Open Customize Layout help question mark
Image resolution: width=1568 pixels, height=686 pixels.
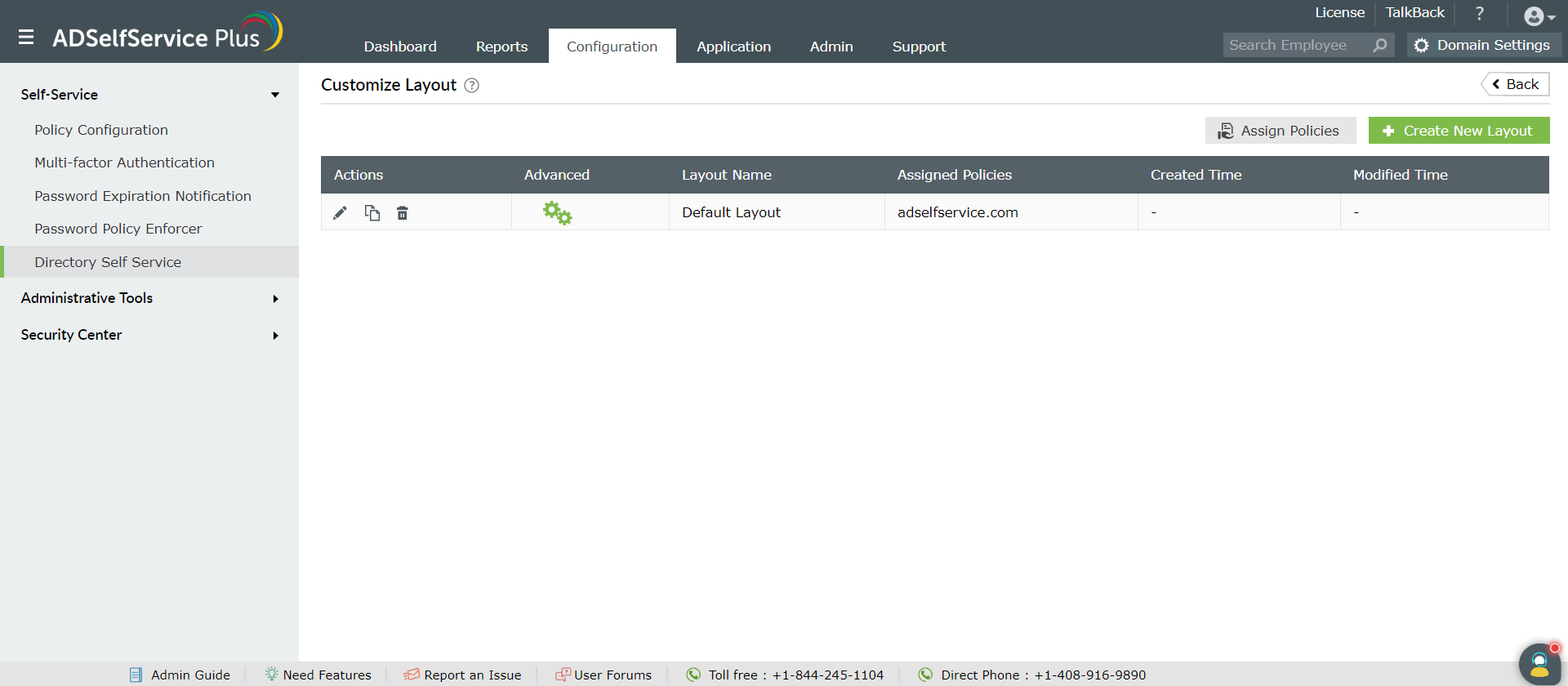tap(472, 86)
